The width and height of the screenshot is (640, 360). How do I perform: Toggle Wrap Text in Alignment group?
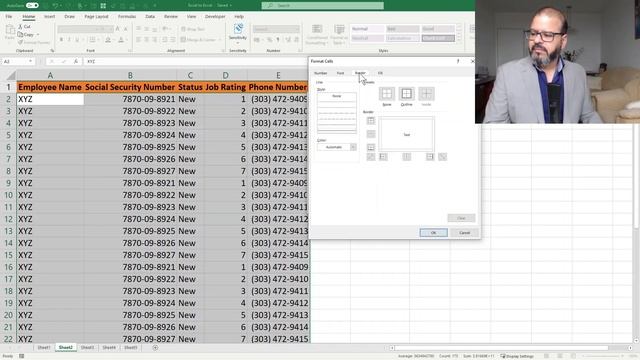pos(193,29)
